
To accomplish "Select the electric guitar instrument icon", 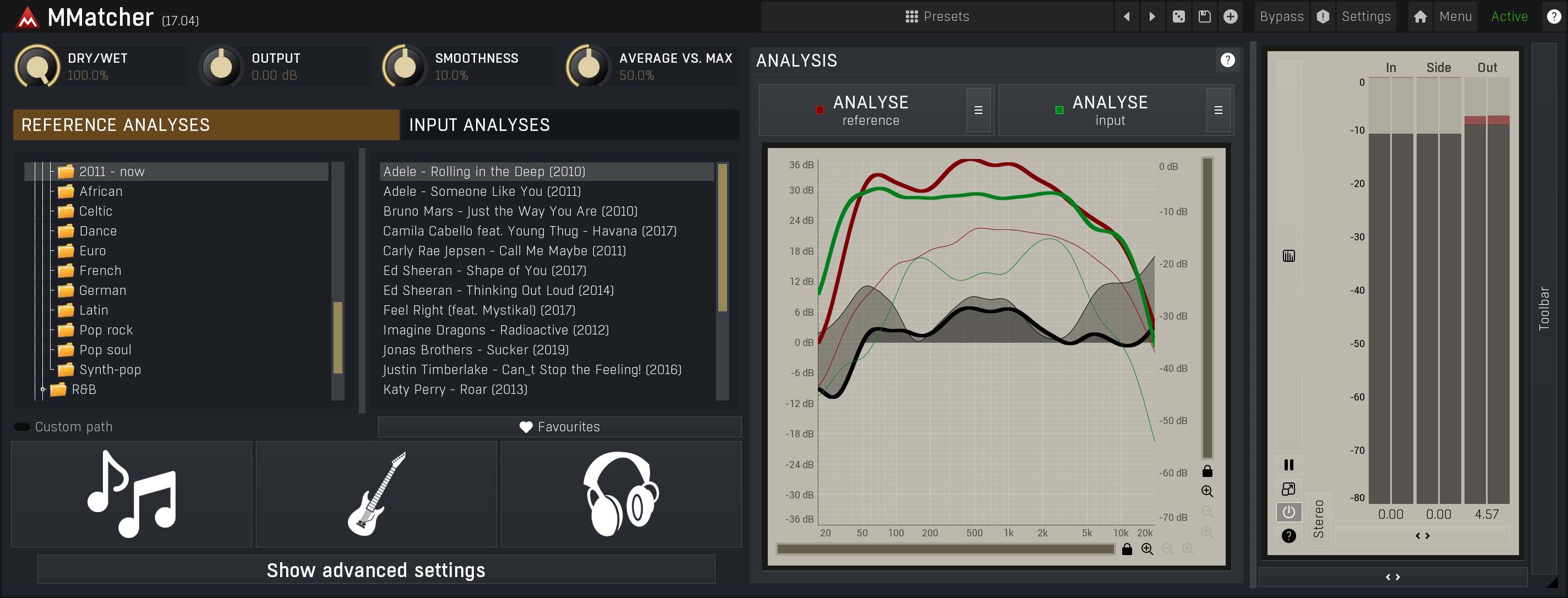I will pos(376,493).
